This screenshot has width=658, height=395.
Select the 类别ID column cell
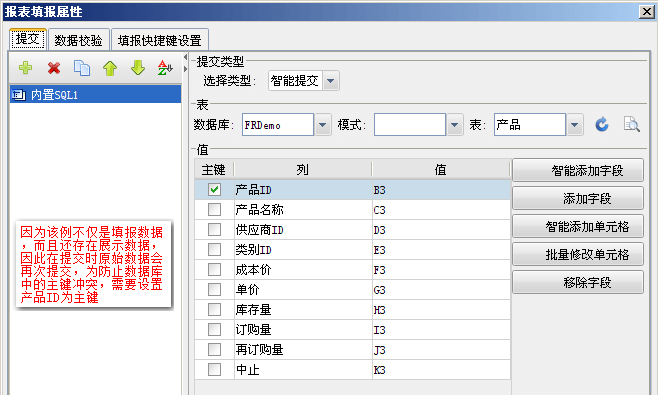pyautogui.click(x=303, y=249)
